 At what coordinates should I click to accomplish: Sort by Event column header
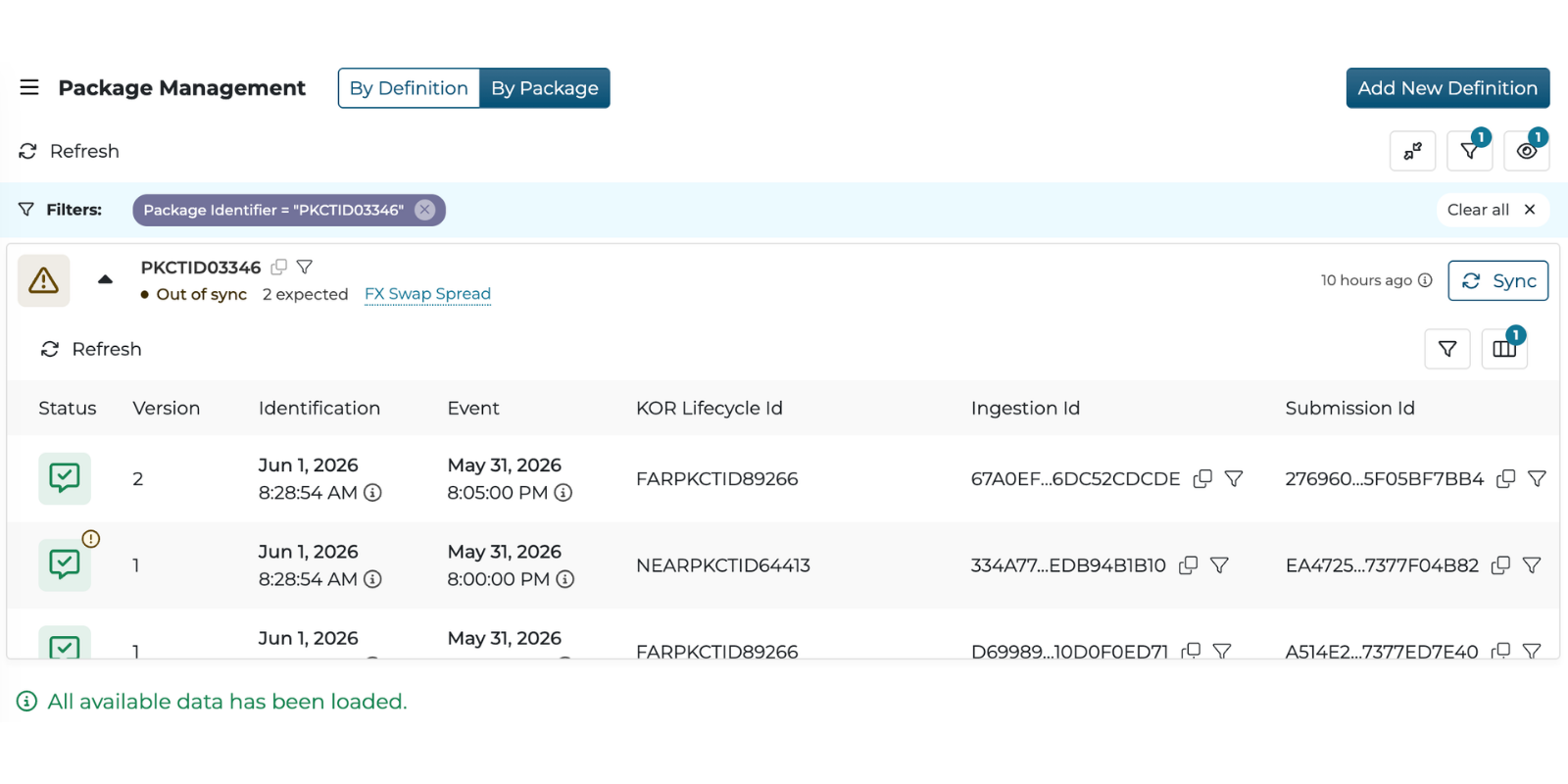click(473, 408)
